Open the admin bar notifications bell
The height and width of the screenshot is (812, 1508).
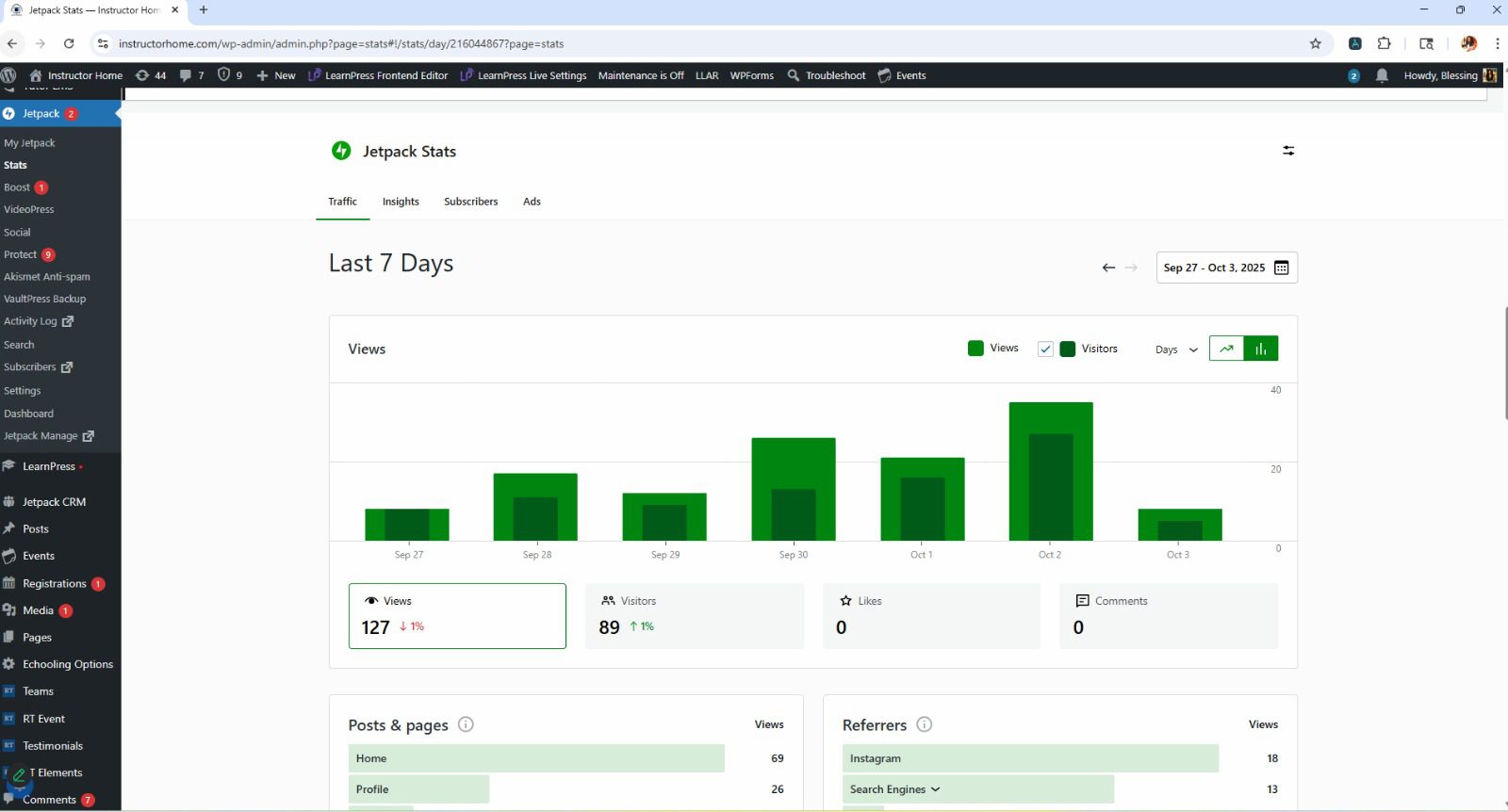coord(1382,75)
